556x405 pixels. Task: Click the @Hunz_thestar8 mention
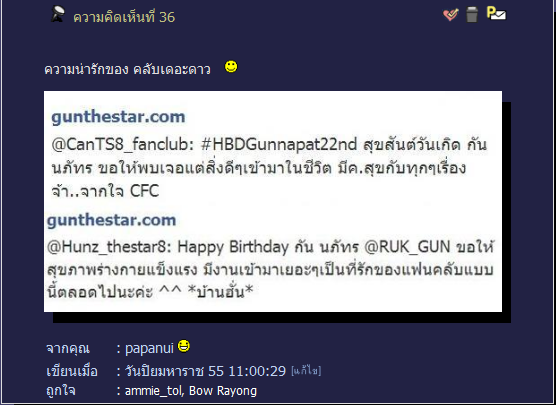coord(109,247)
